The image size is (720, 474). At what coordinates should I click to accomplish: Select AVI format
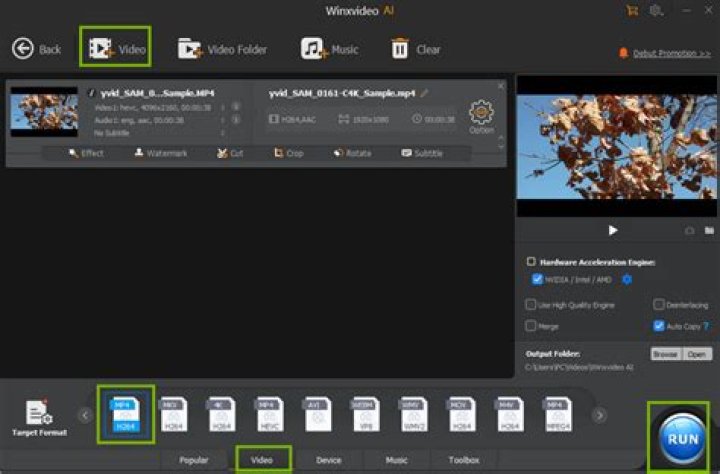tap(318, 414)
